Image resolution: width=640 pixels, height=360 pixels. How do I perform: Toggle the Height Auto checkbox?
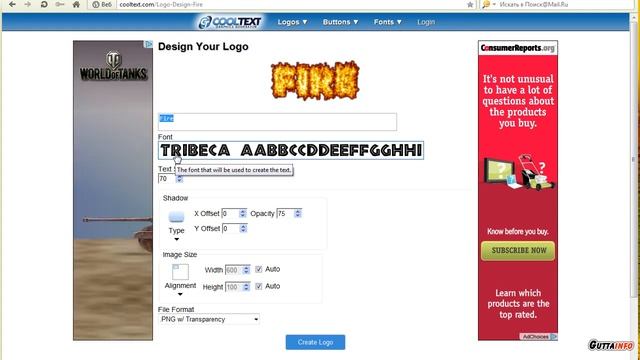click(258, 286)
